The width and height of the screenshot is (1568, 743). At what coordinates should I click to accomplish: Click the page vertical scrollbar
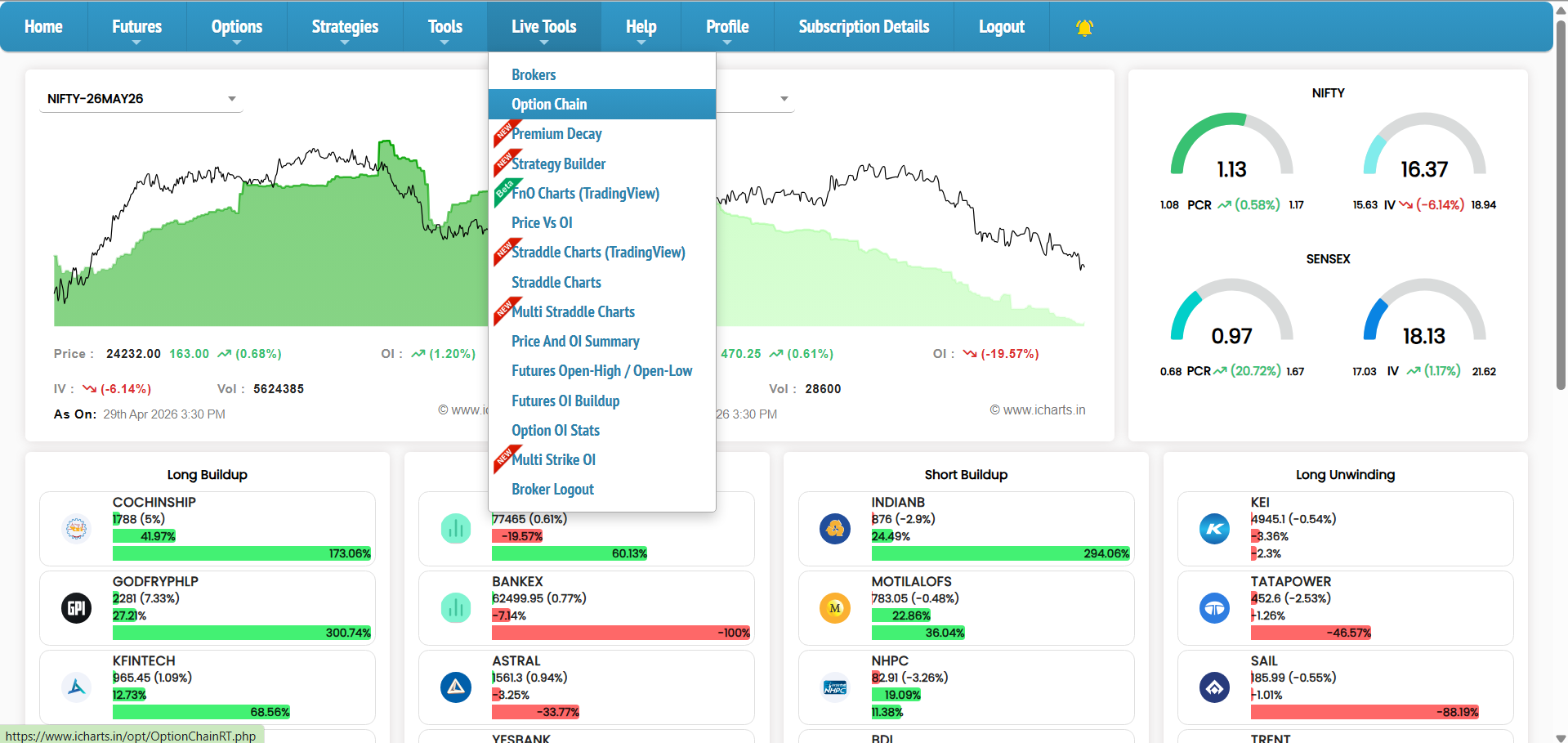[x=1561, y=204]
